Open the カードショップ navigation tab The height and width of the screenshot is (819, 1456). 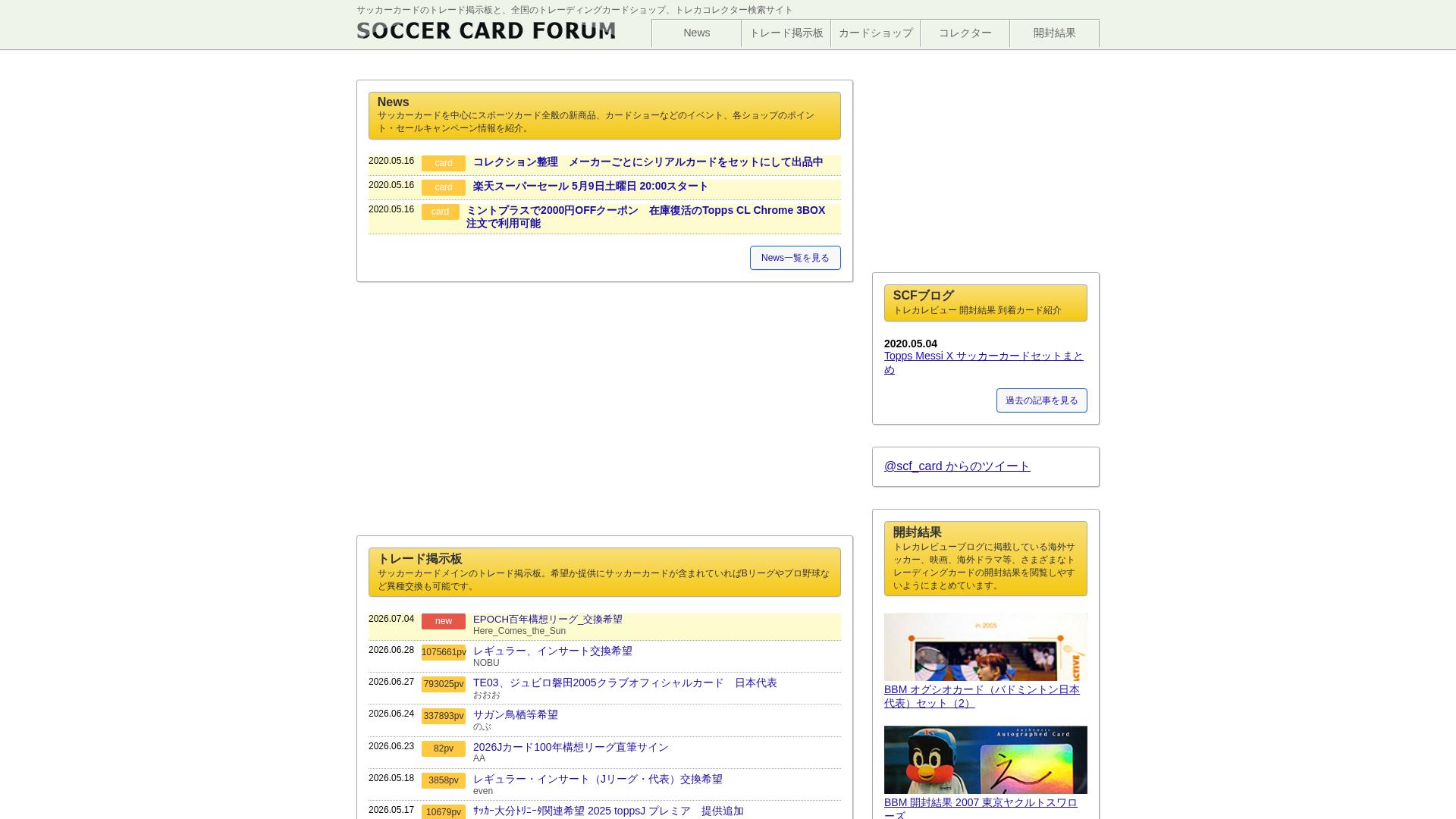coord(875,33)
